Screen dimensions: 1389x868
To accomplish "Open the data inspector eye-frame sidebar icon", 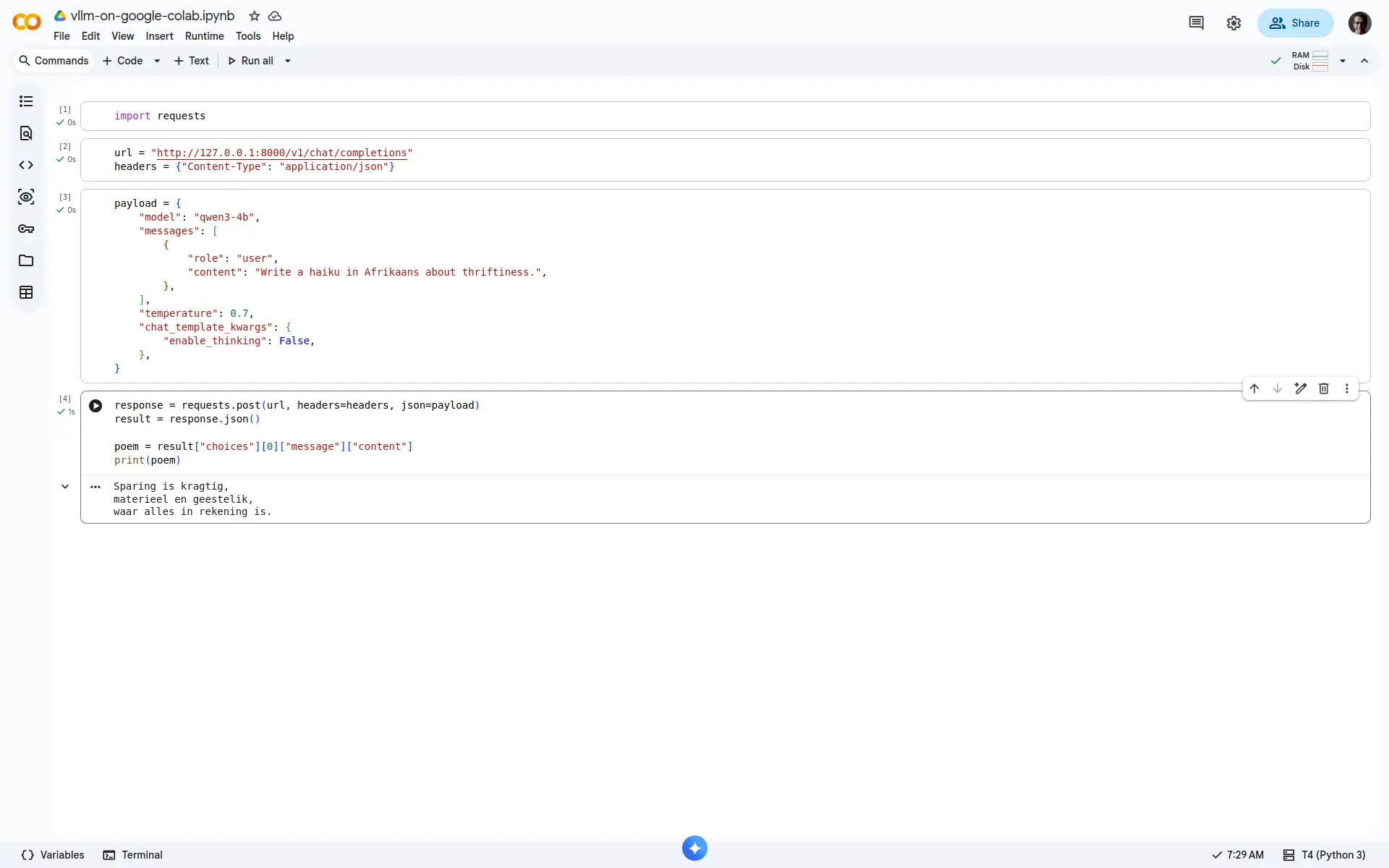I will pyautogui.click(x=26, y=197).
